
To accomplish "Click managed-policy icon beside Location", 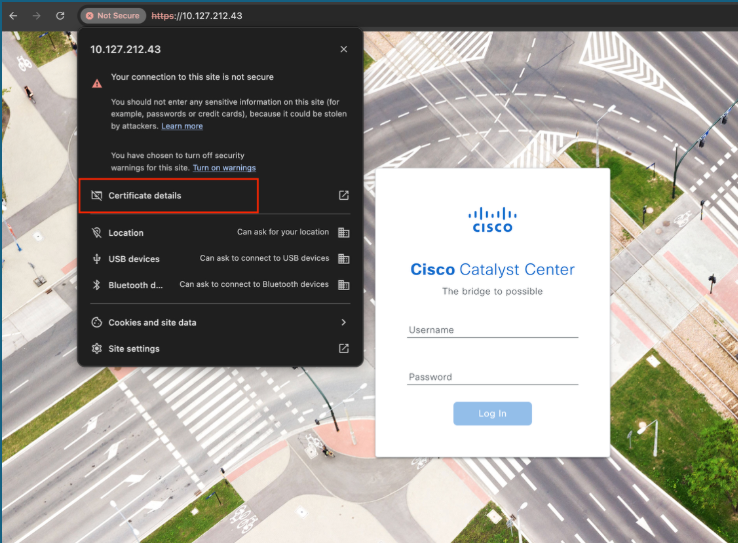I will click(x=344, y=232).
